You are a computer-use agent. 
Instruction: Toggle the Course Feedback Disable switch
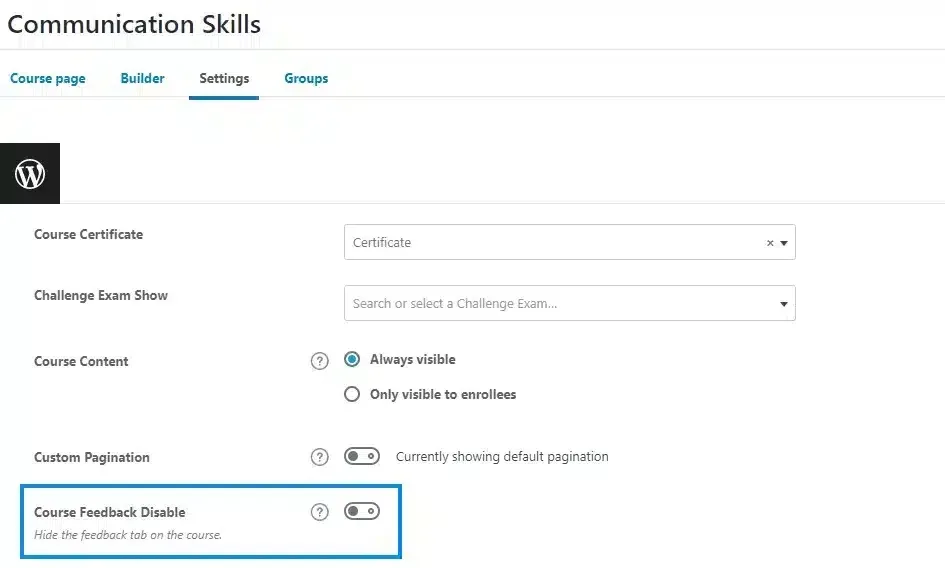tap(362, 511)
